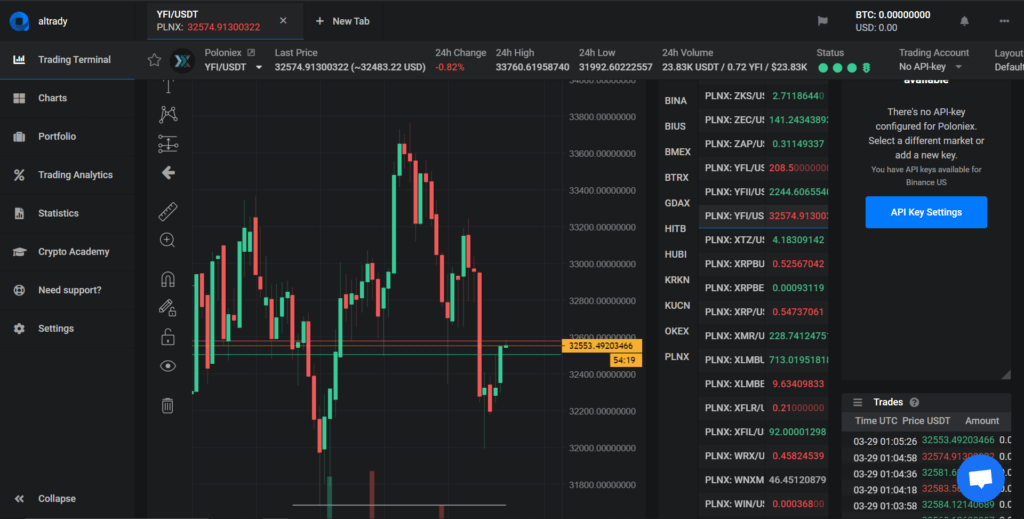Select PLNX: YFII/US market row
The image size is (1024, 519).
pos(763,192)
